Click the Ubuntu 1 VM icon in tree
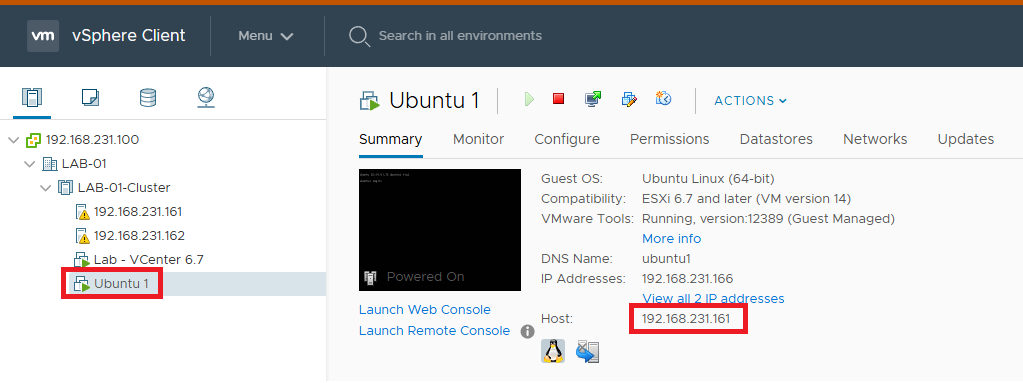The width and height of the screenshot is (1023, 383). coord(82,284)
